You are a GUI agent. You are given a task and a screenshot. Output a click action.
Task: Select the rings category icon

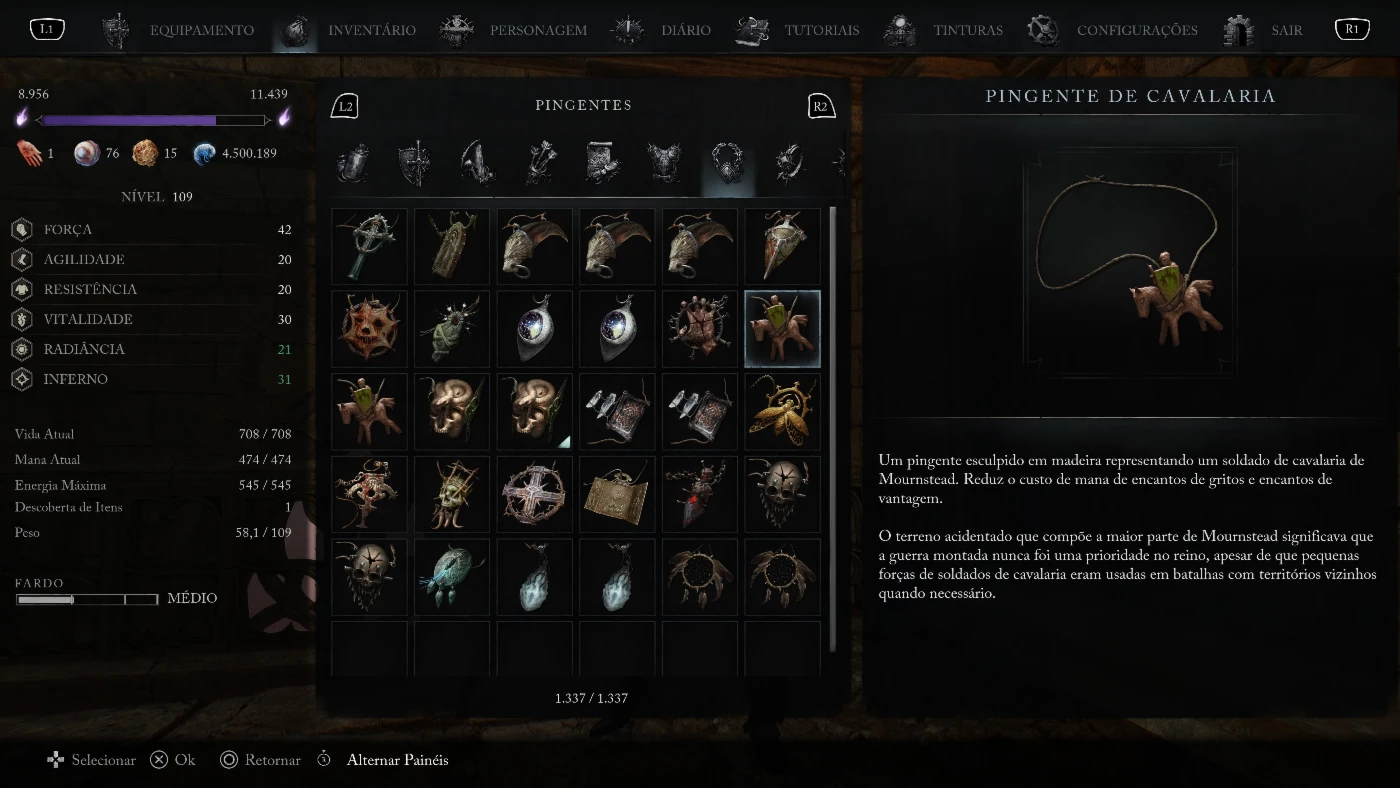(791, 162)
